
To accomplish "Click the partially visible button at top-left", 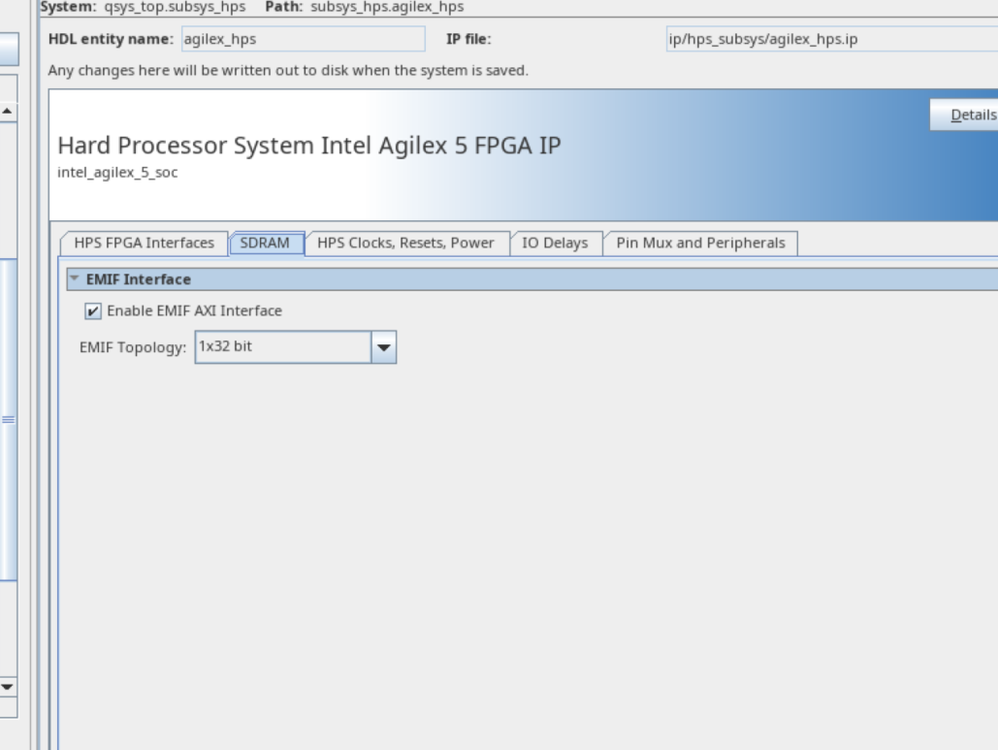I will point(9,50).
